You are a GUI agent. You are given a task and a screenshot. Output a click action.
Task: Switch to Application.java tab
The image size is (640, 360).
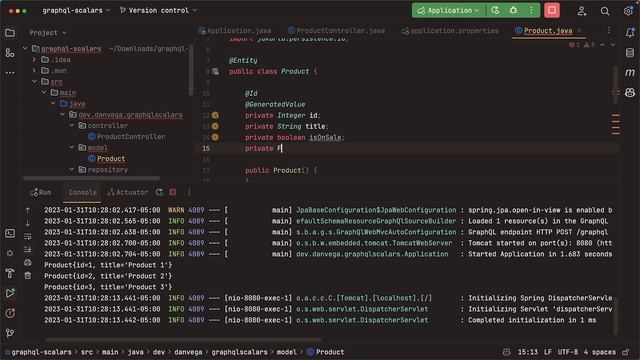pyautogui.click(x=235, y=31)
